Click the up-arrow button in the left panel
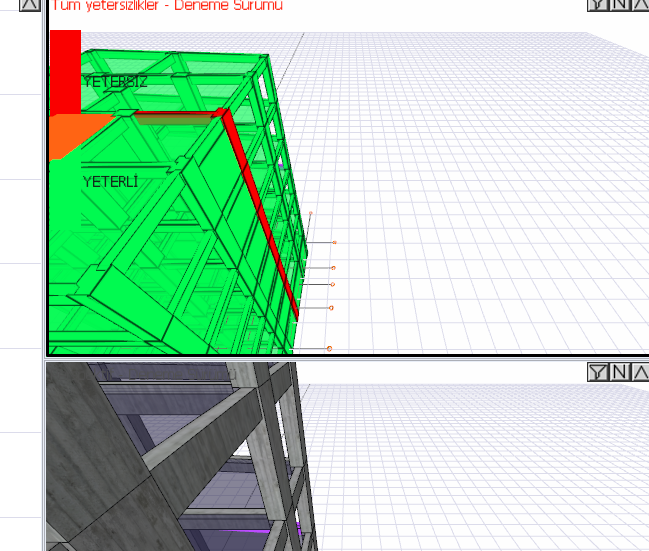 30,4
